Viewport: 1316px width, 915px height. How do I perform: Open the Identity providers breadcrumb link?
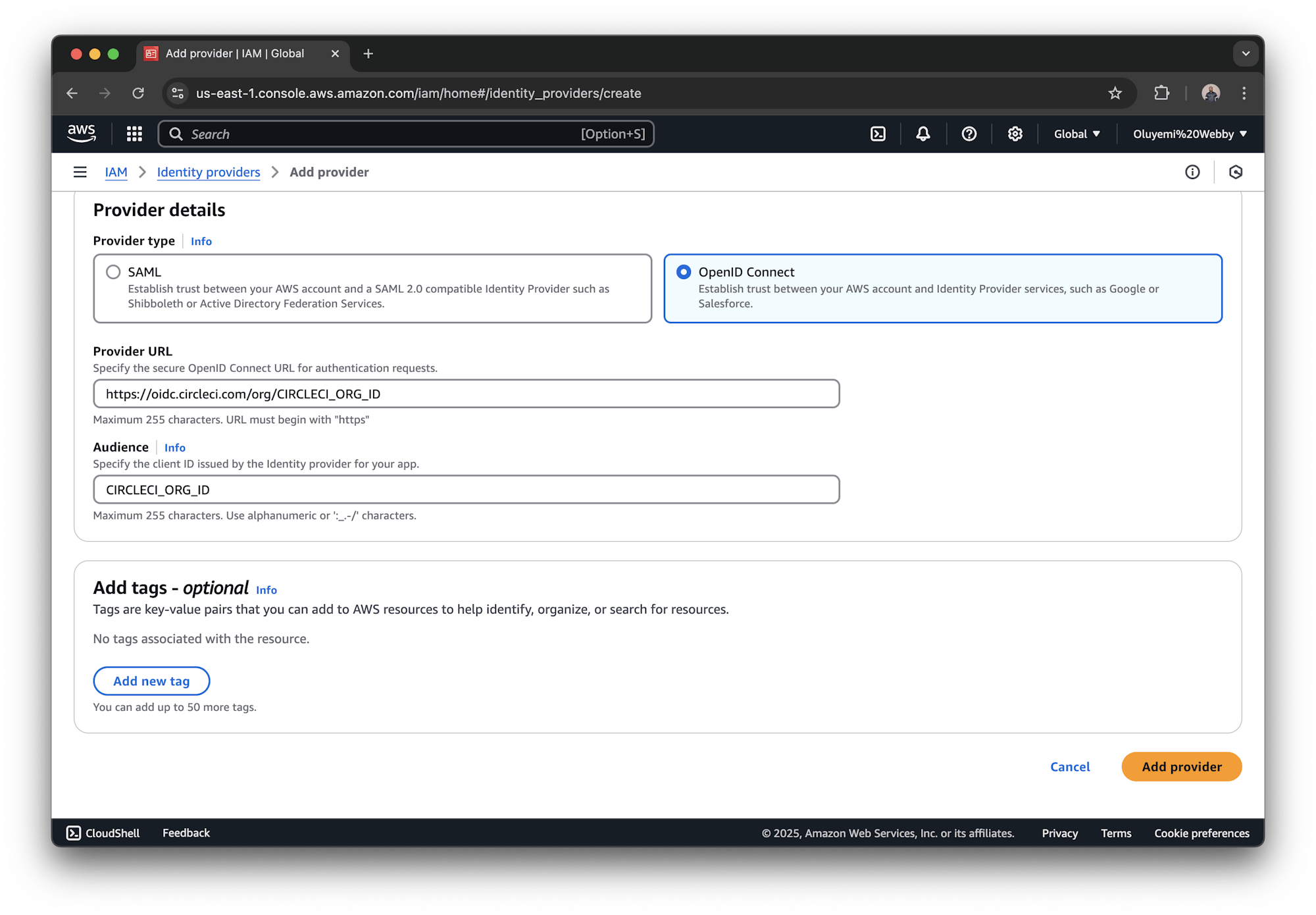[x=208, y=172]
